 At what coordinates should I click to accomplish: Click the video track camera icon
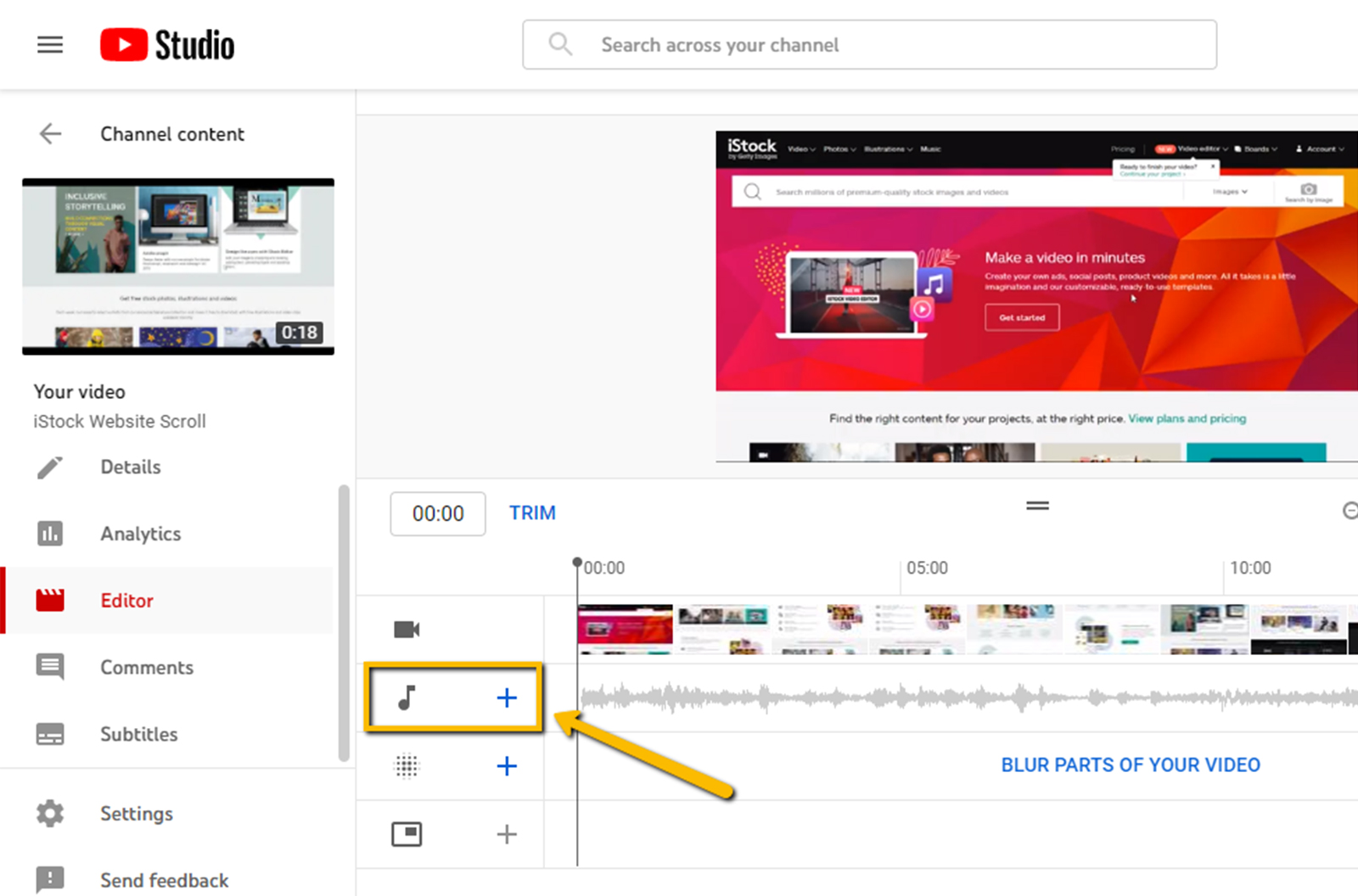(407, 630)
